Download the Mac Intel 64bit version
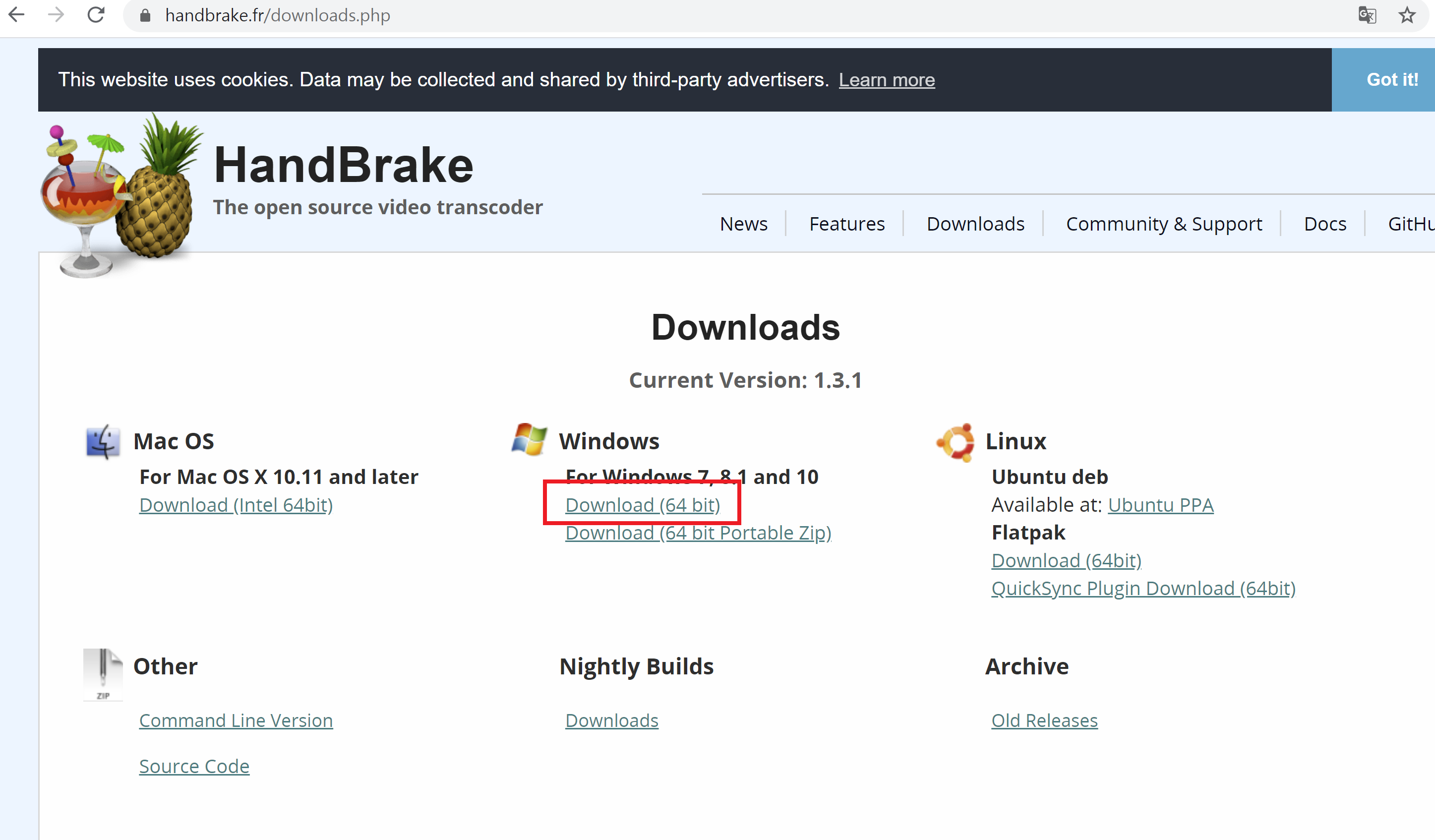 236,505
